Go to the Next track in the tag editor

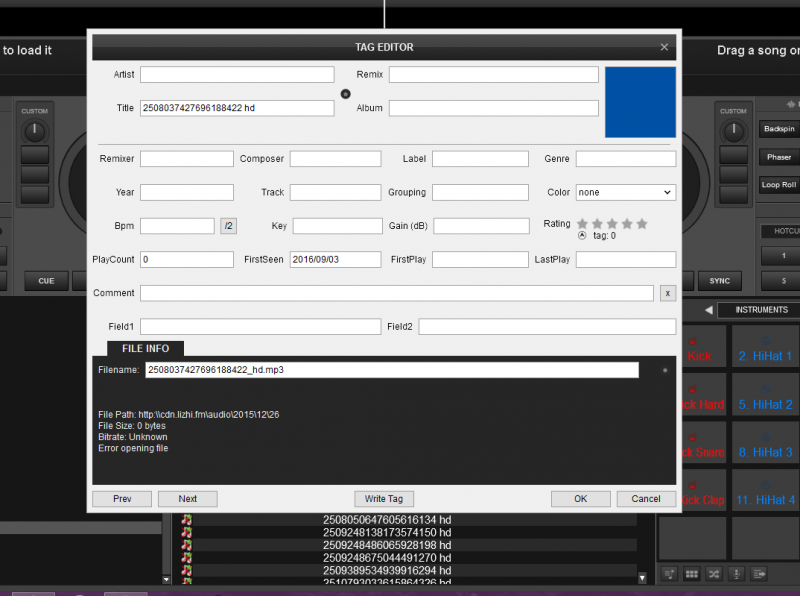coord(187,499)
